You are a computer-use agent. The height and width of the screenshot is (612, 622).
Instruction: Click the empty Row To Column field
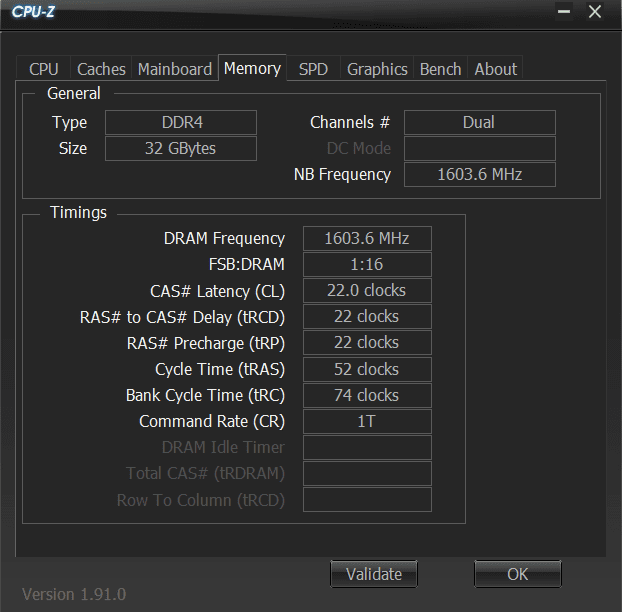point(367,500)
